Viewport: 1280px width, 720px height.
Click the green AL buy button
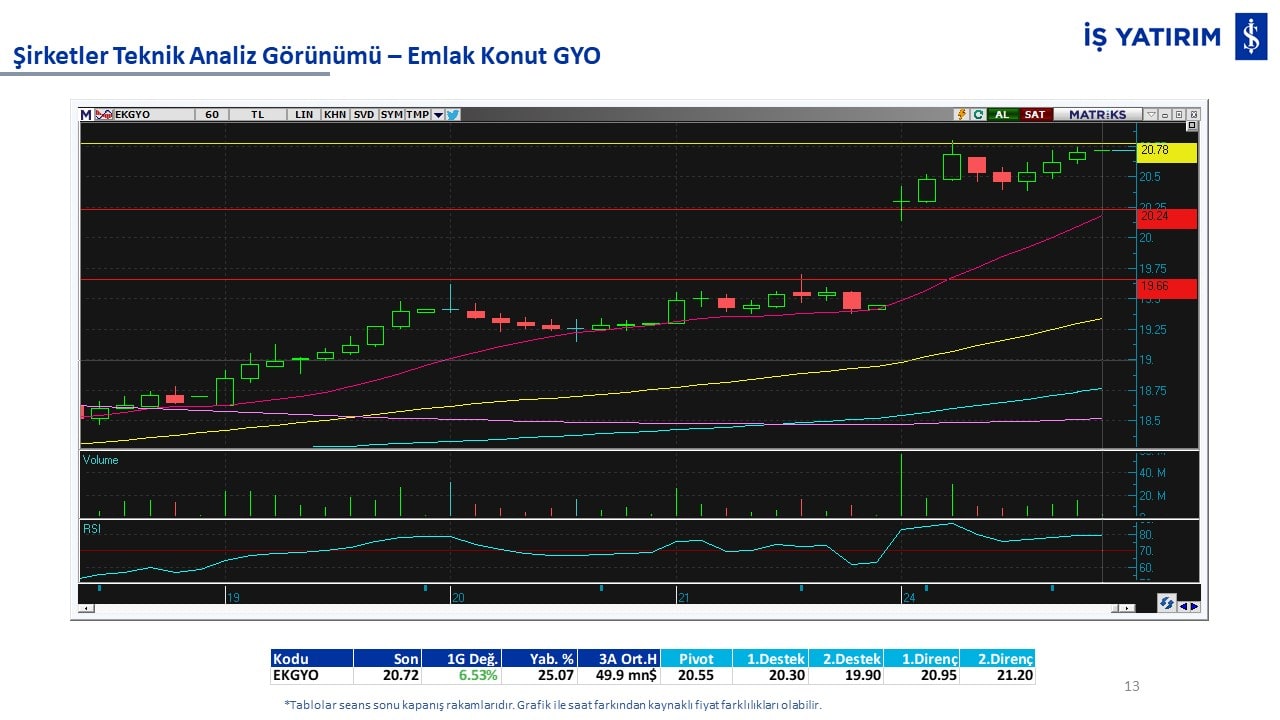click(x=1002, y=115)
